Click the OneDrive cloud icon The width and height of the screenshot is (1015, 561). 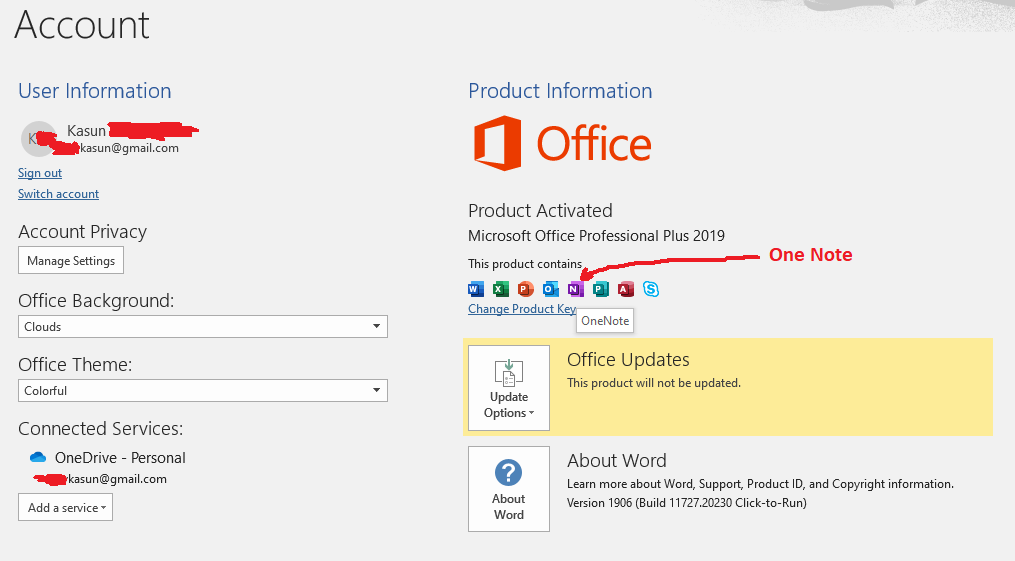38,457
